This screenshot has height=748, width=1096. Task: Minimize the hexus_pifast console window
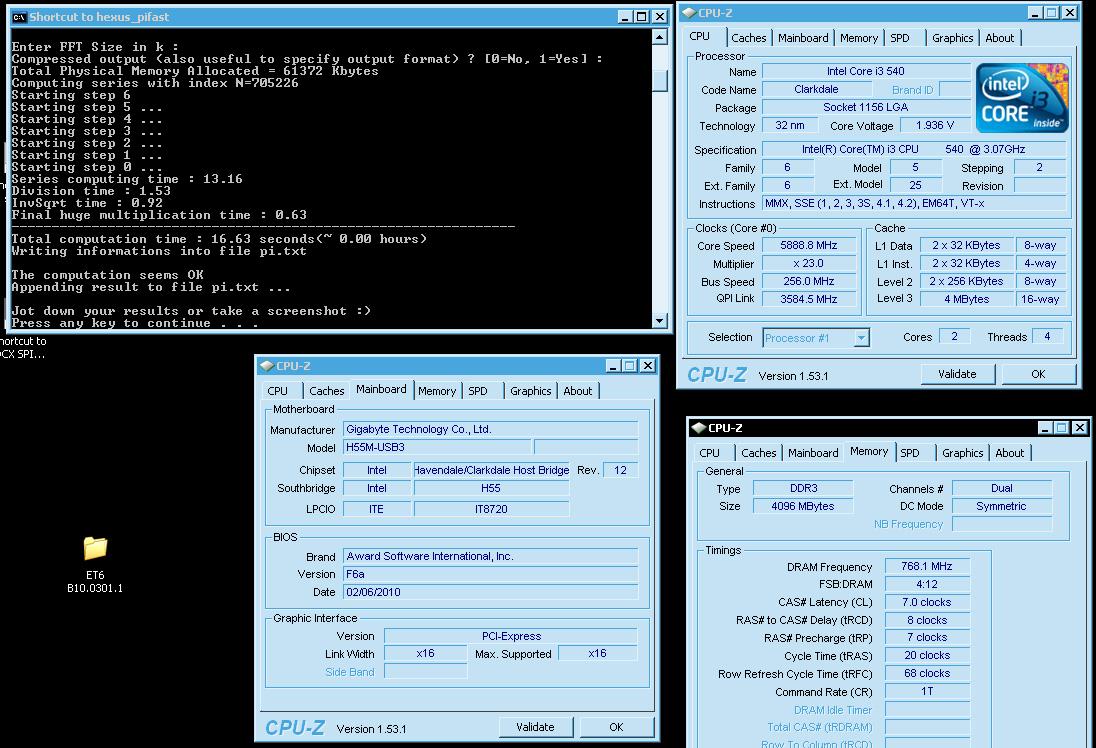click(625, 17)
